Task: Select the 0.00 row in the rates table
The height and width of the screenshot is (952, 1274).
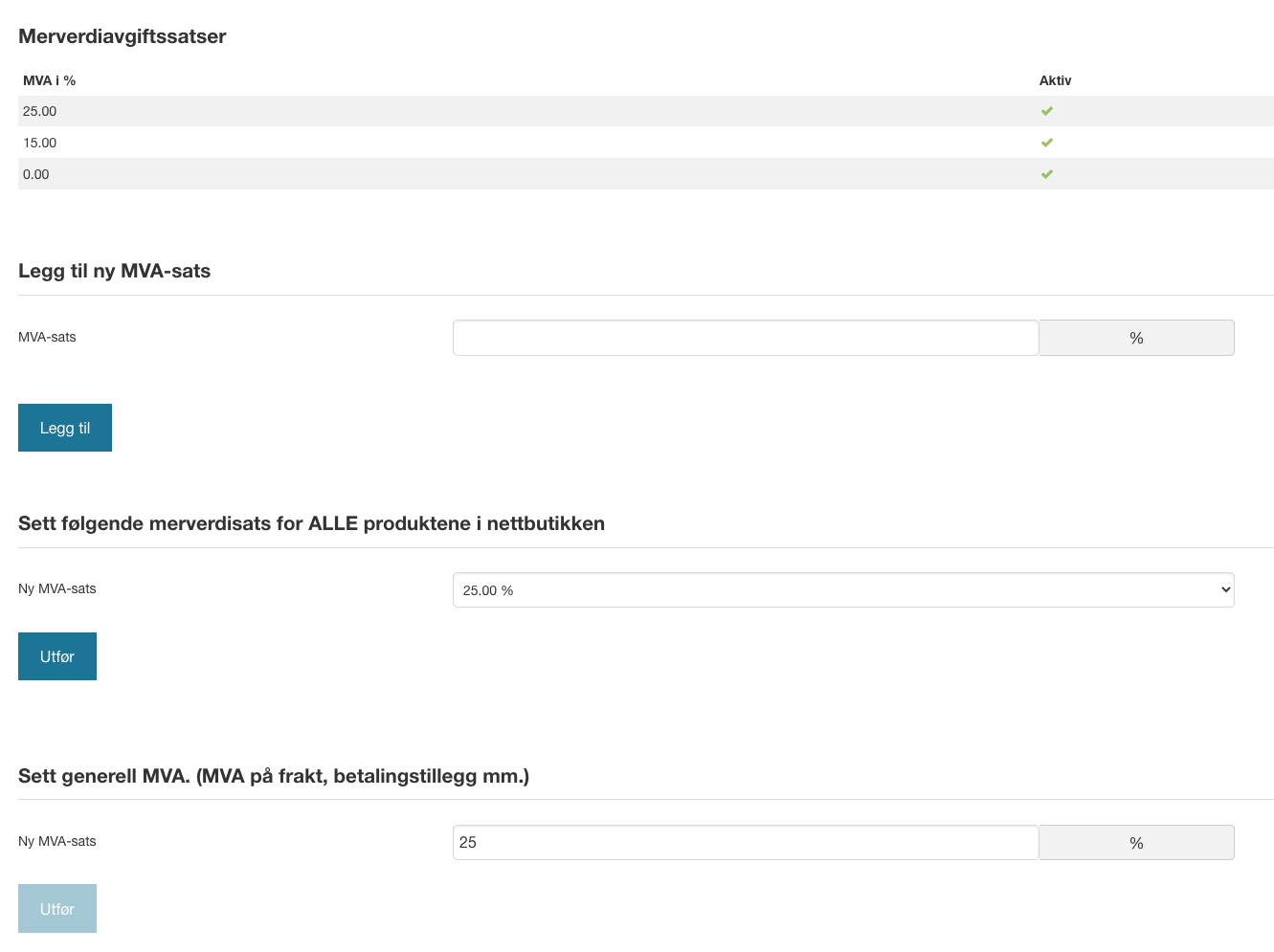Action: coord(646,174)
